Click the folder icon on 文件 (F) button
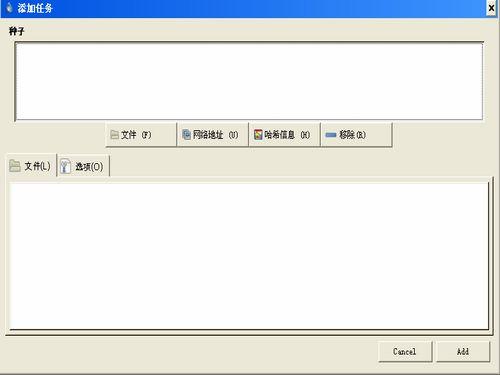Image resolution: width=500 pixels, height=375 pixels. 114,135
